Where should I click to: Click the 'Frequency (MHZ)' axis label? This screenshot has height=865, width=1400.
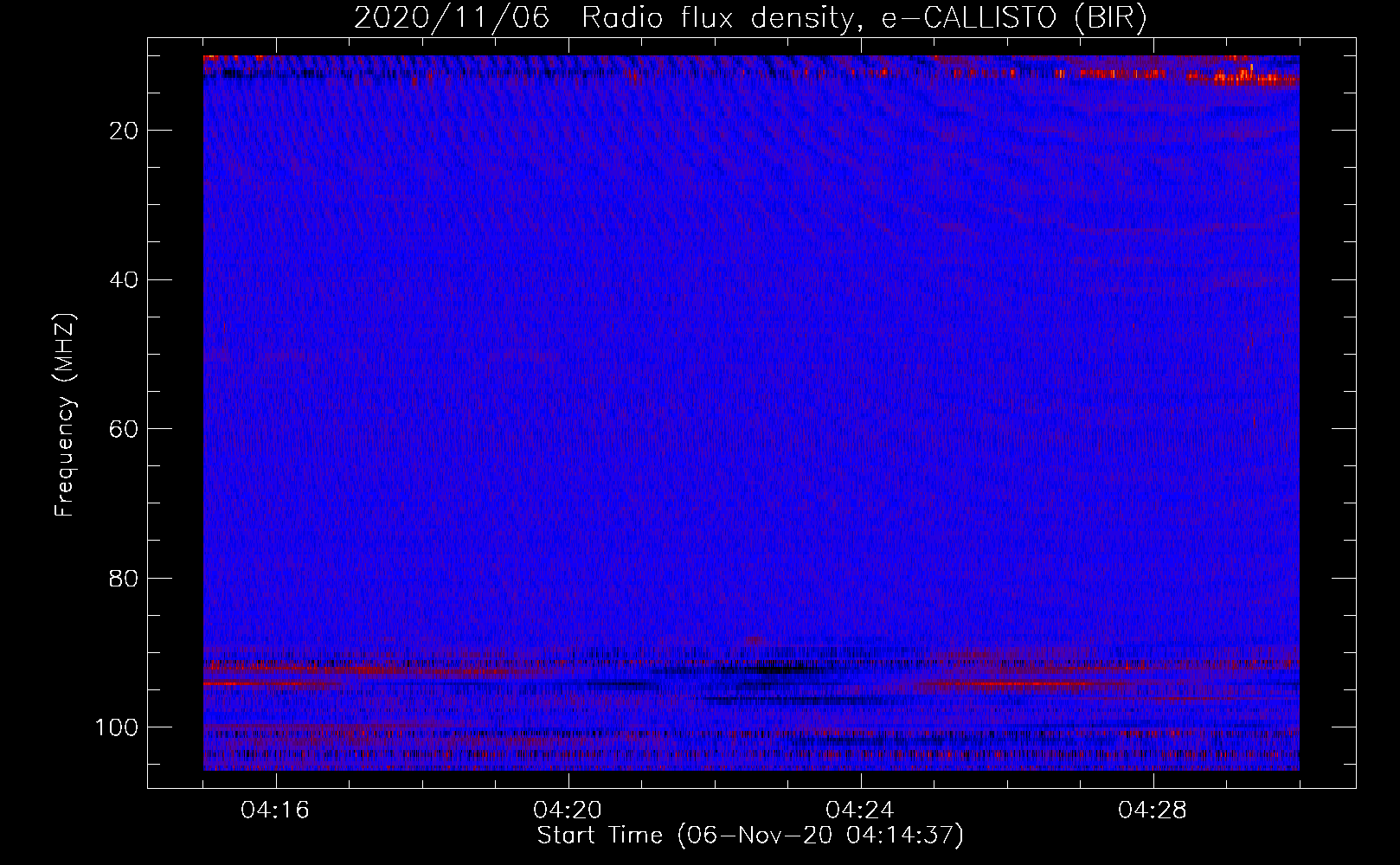(x=65, y=415)
